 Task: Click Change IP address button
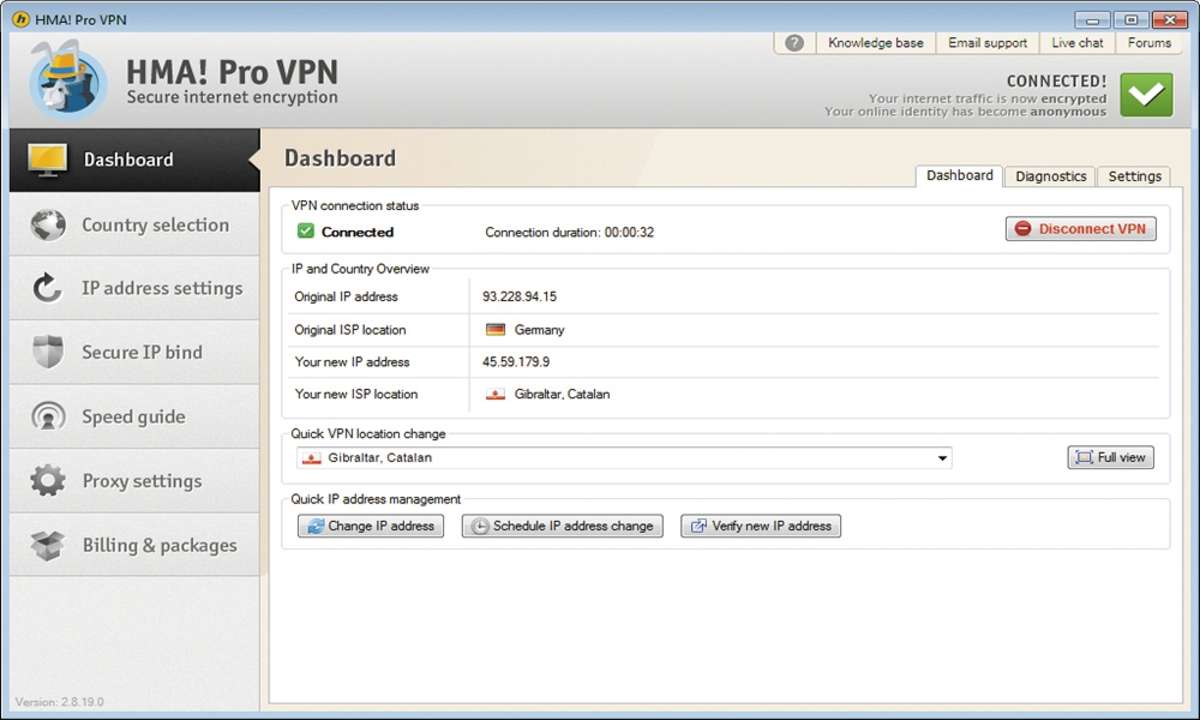point(370,526)
